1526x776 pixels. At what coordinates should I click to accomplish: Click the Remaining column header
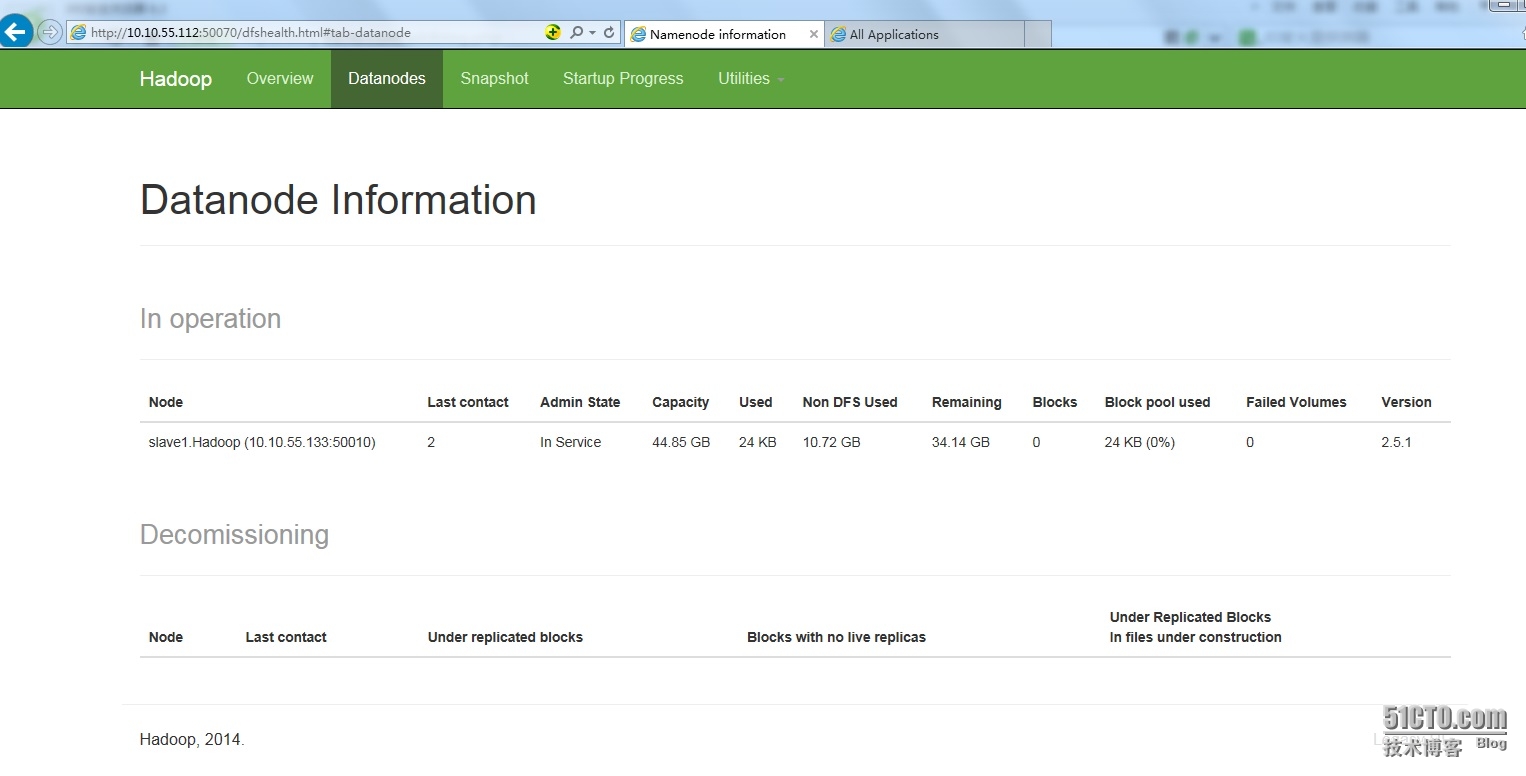966,402
